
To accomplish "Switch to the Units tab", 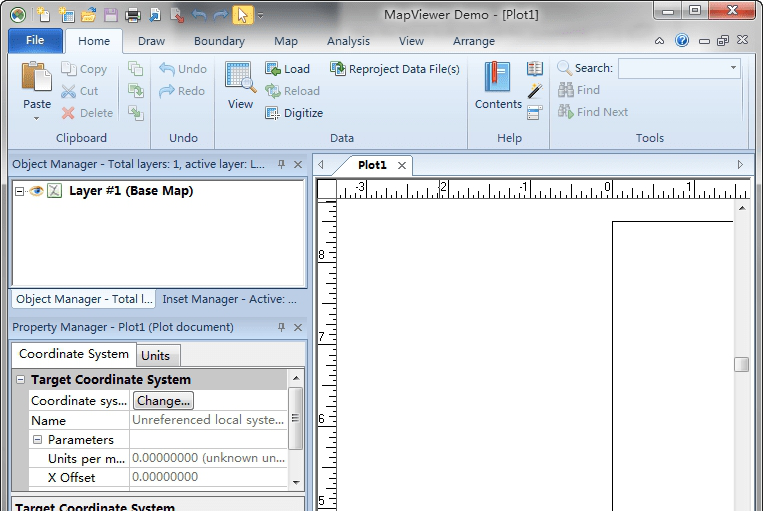I will click(x=155, y=355).
